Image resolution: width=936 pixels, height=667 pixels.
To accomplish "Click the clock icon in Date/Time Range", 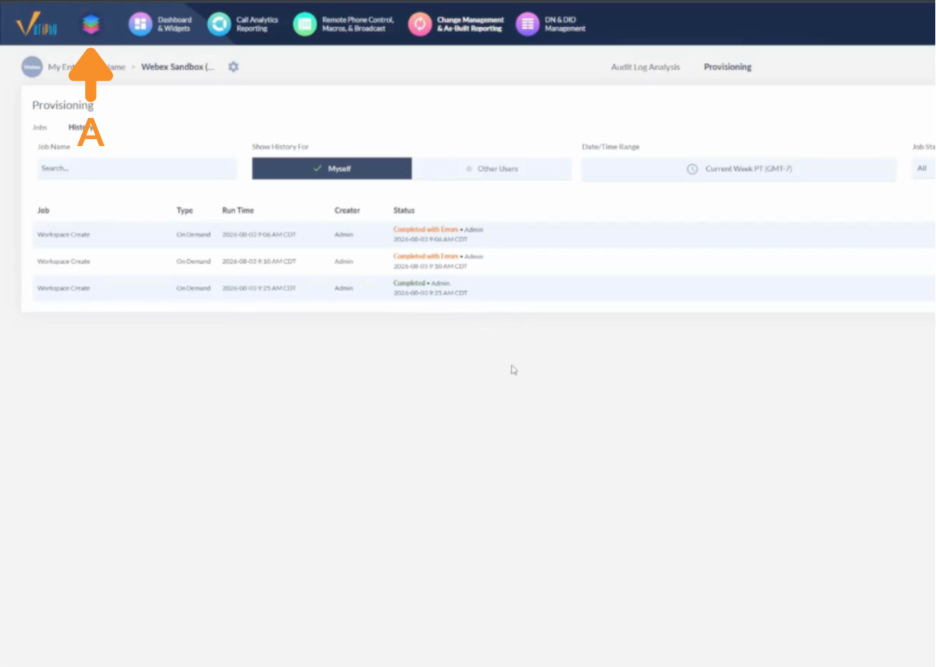I will pos(692,169).
